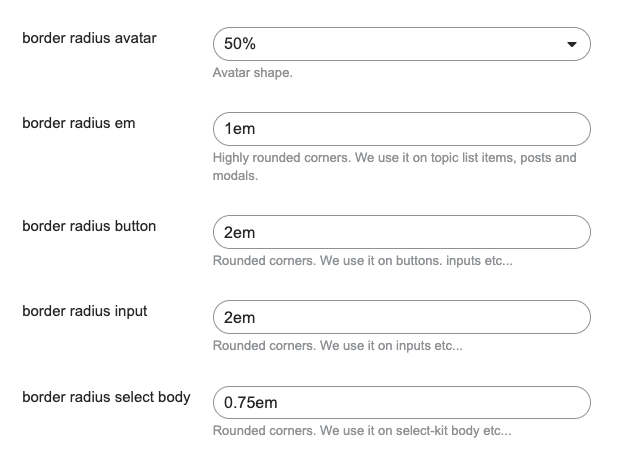Screen dimensions: 639x458
Task: Click the 'border radius avatar' setting label
Action: point(89,39)
